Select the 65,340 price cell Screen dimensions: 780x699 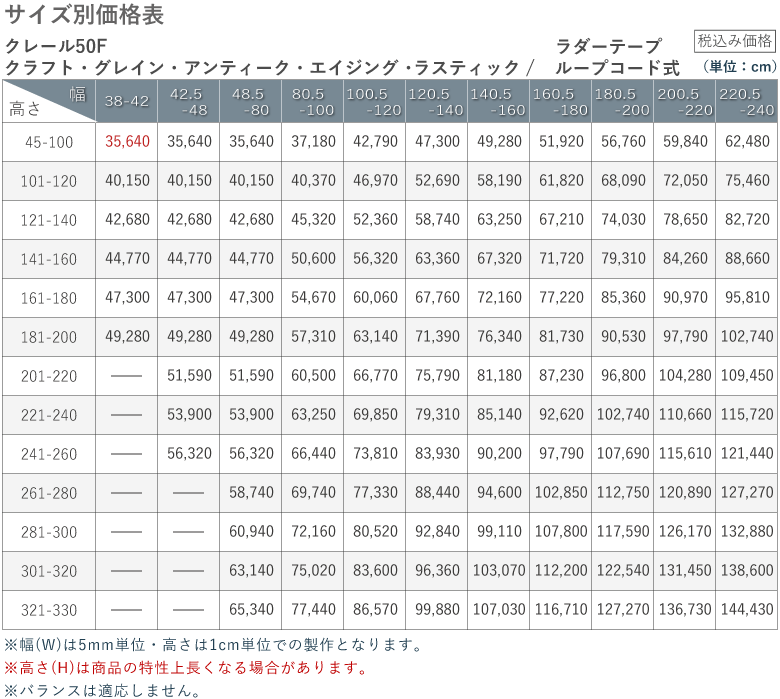251,609
